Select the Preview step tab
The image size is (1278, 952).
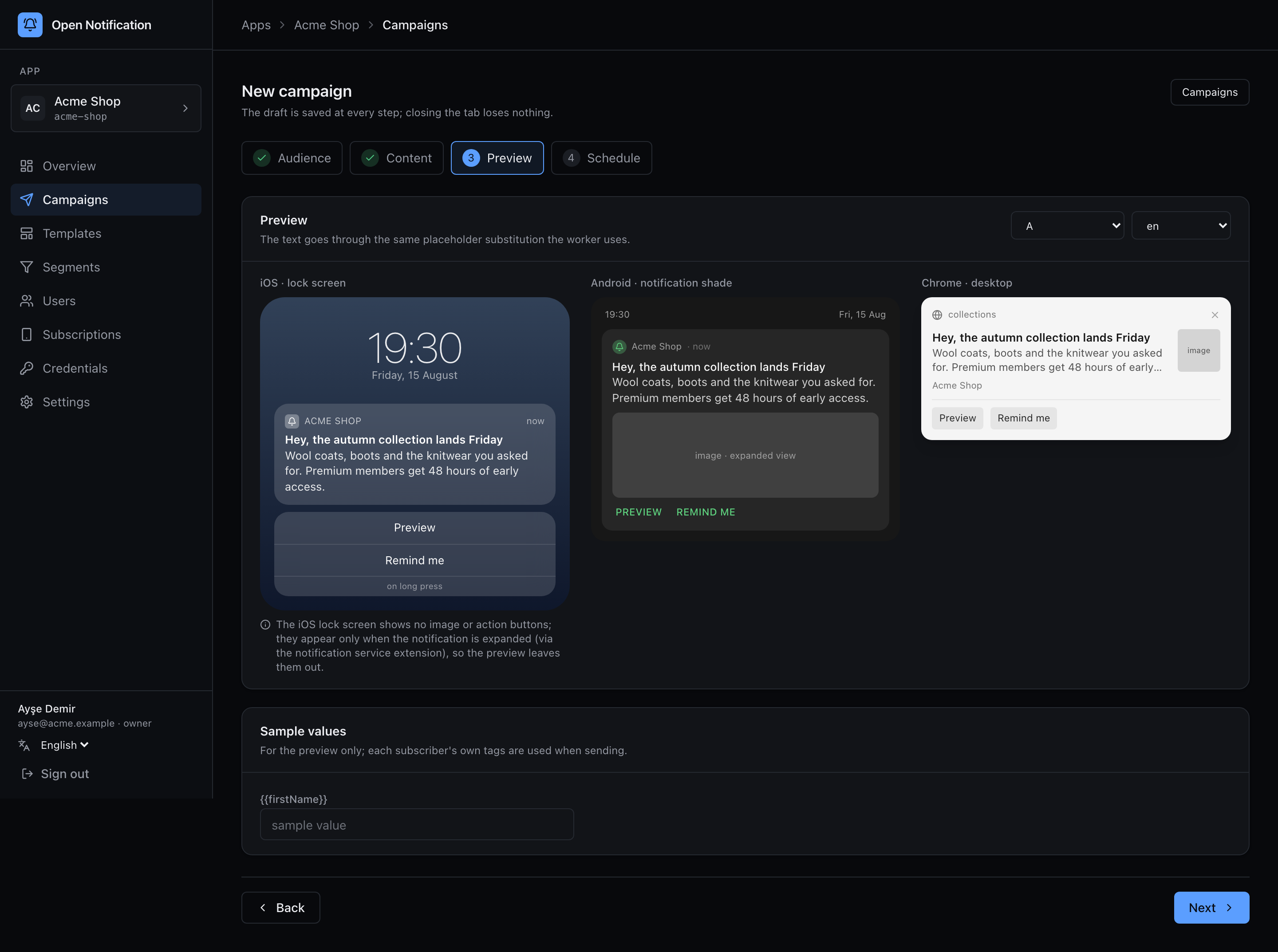497,158
